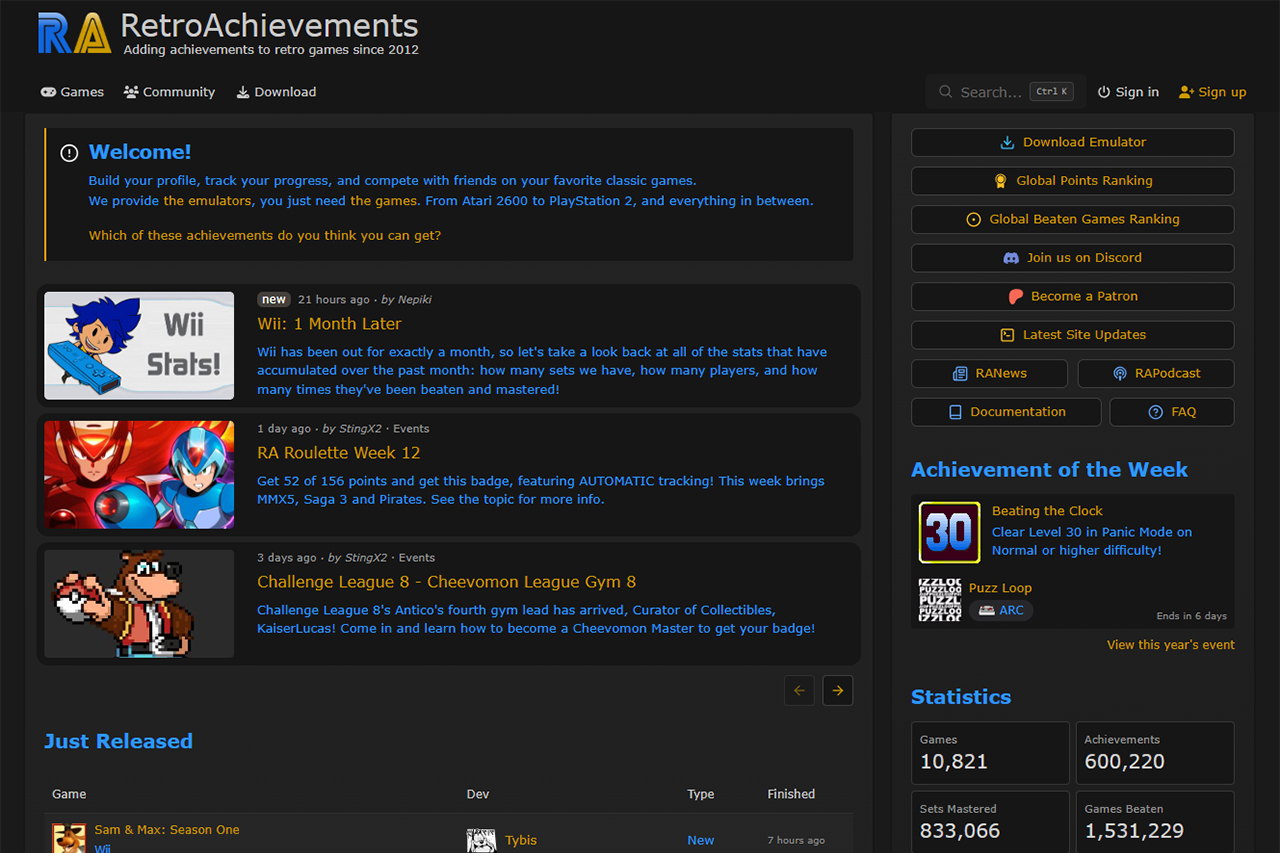Read the RA Roulette Week 12 post
This screenshot has width=1280, height=853.
coord(338,453)
